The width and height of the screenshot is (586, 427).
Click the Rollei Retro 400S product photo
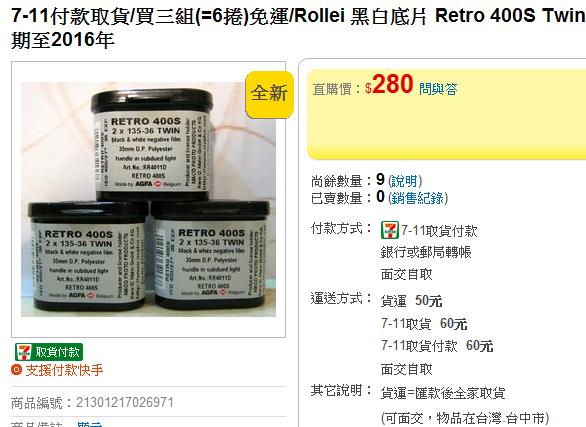148,199
